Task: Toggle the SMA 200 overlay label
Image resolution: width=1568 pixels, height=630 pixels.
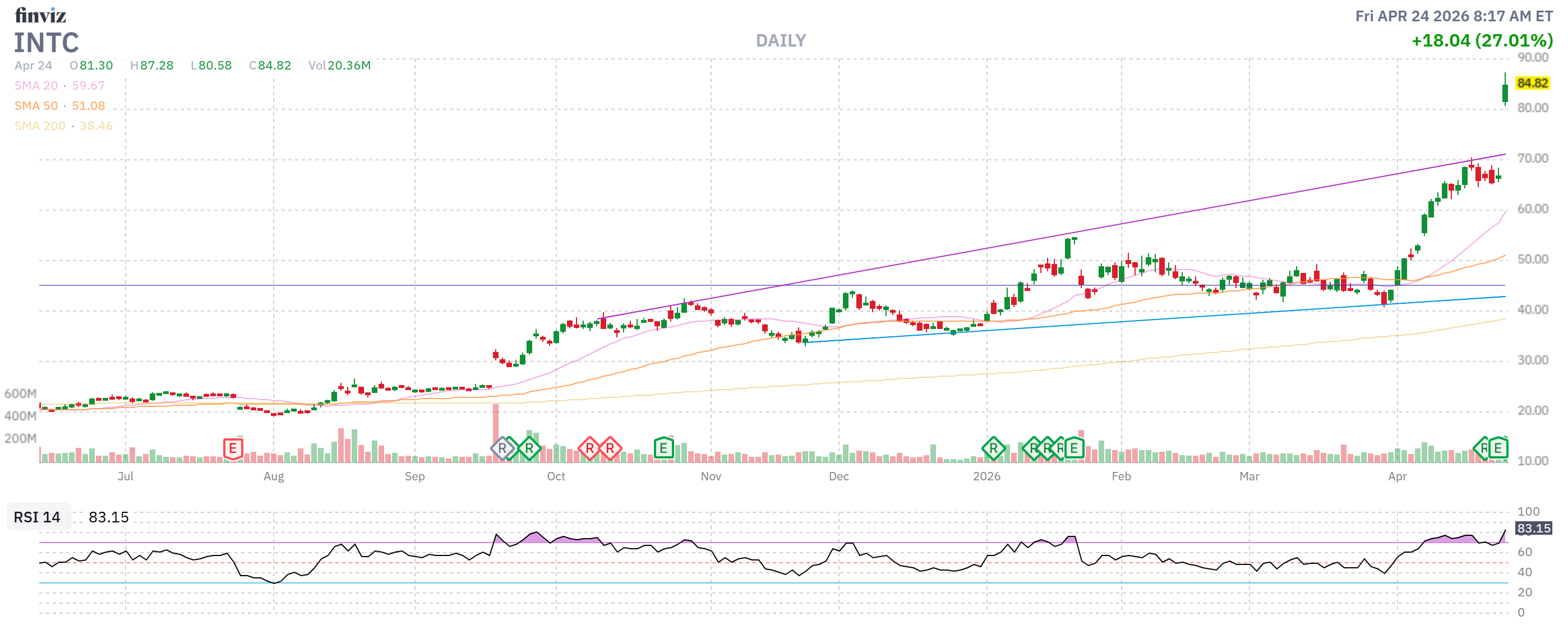Action: 40,126
